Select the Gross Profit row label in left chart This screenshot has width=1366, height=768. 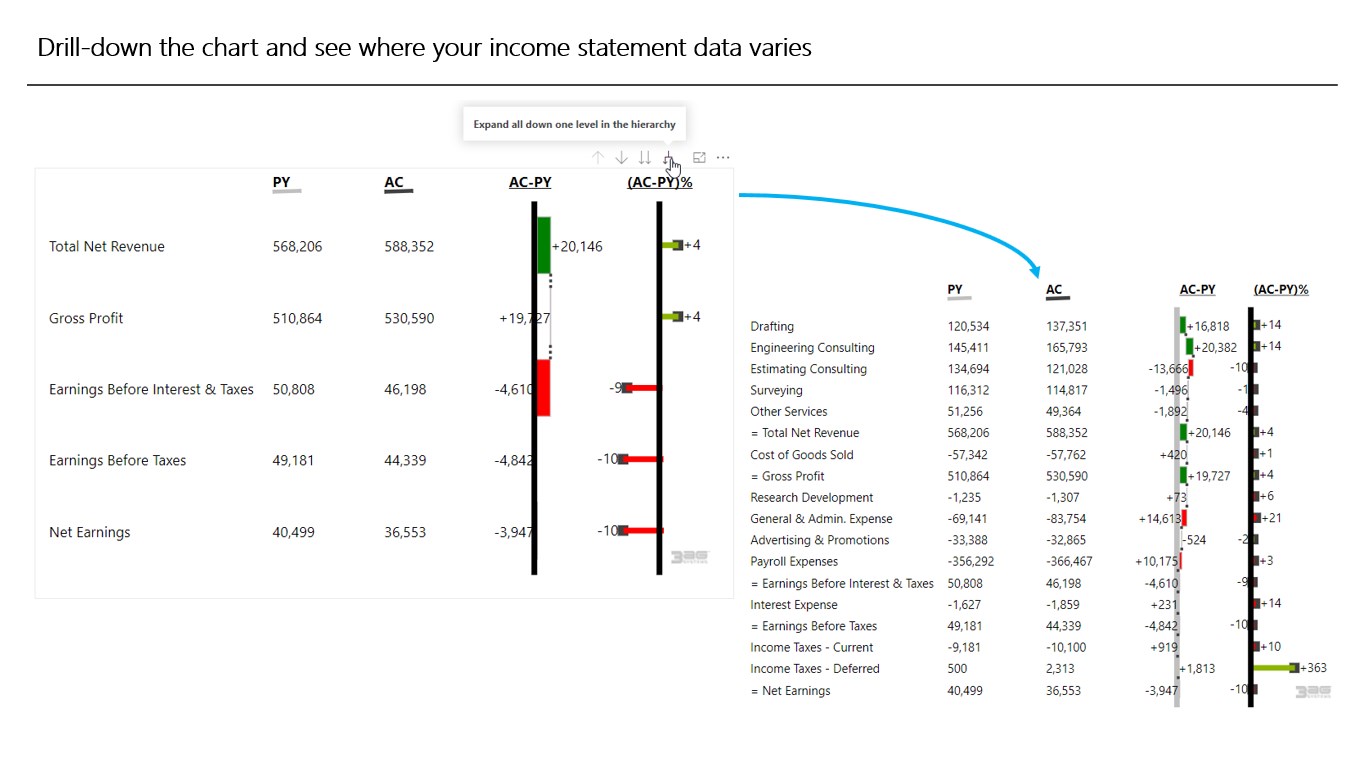coord(86,318)
